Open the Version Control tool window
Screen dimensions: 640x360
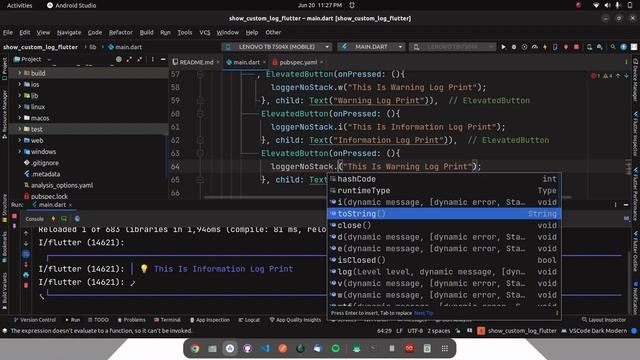tap(35, 320)
